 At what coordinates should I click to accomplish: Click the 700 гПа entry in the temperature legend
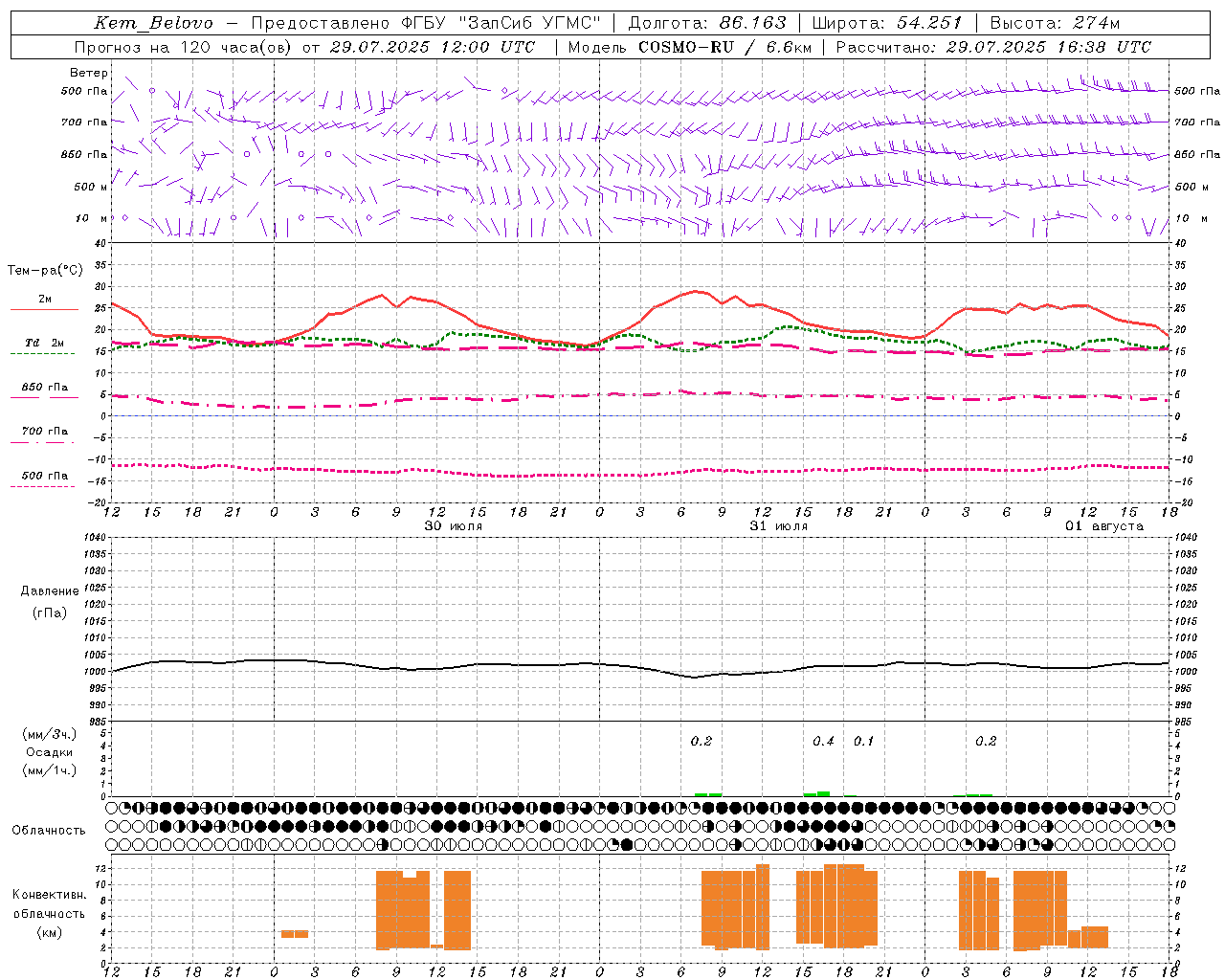click(45, 432)
